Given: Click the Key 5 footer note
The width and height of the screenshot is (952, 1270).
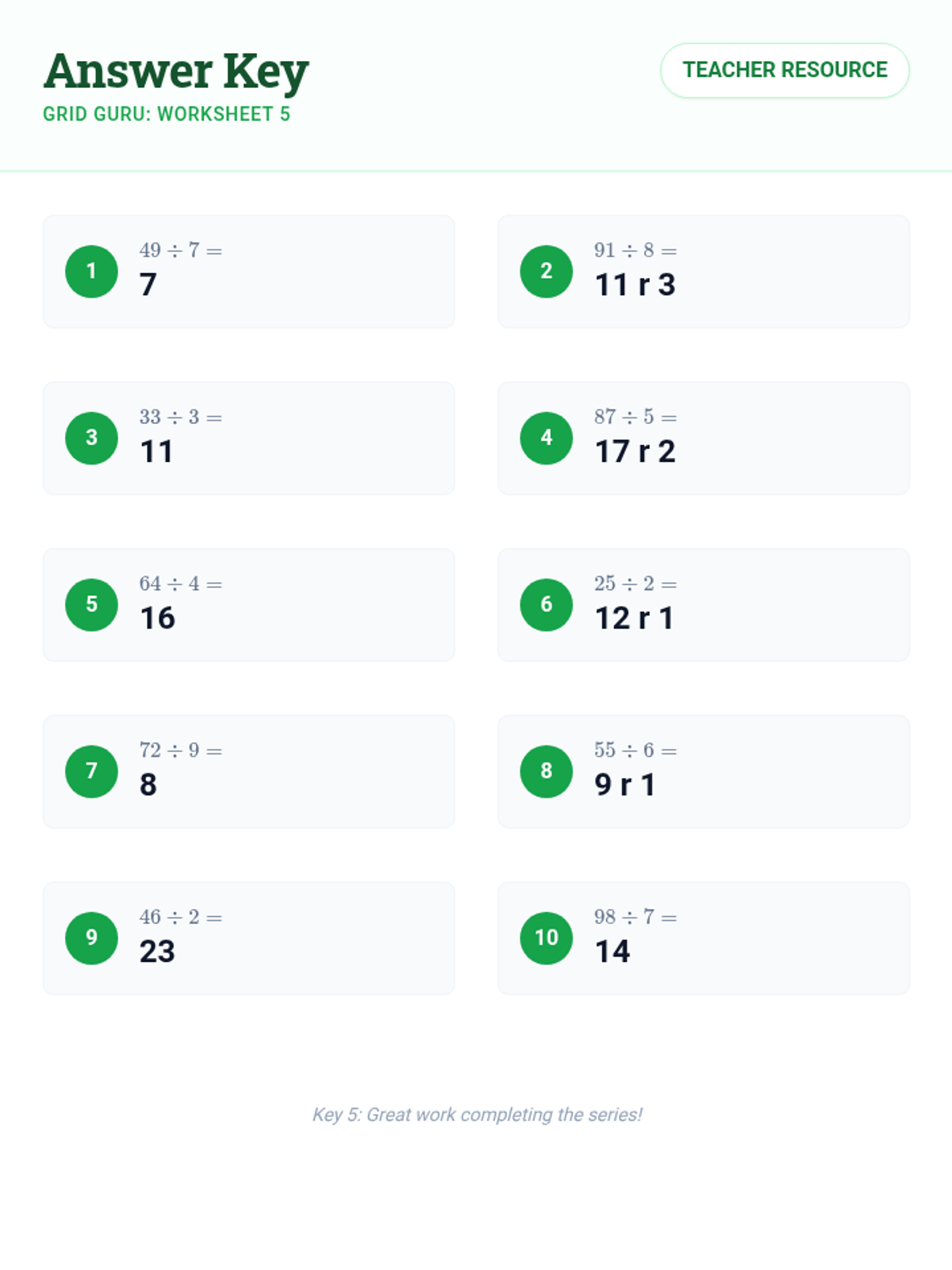Looking at the screenshot, I should click(x=477, y=1114).
